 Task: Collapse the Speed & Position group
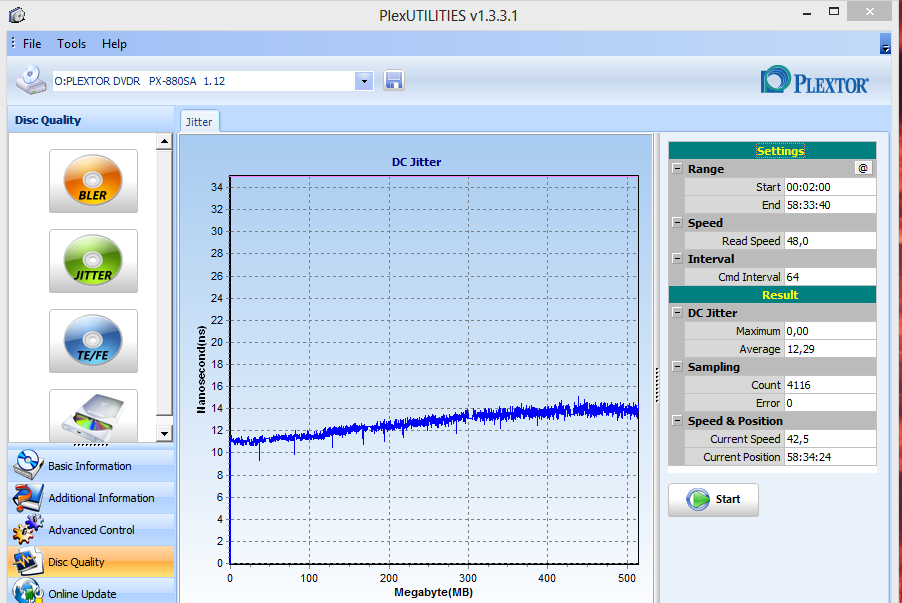coord(677,421)
